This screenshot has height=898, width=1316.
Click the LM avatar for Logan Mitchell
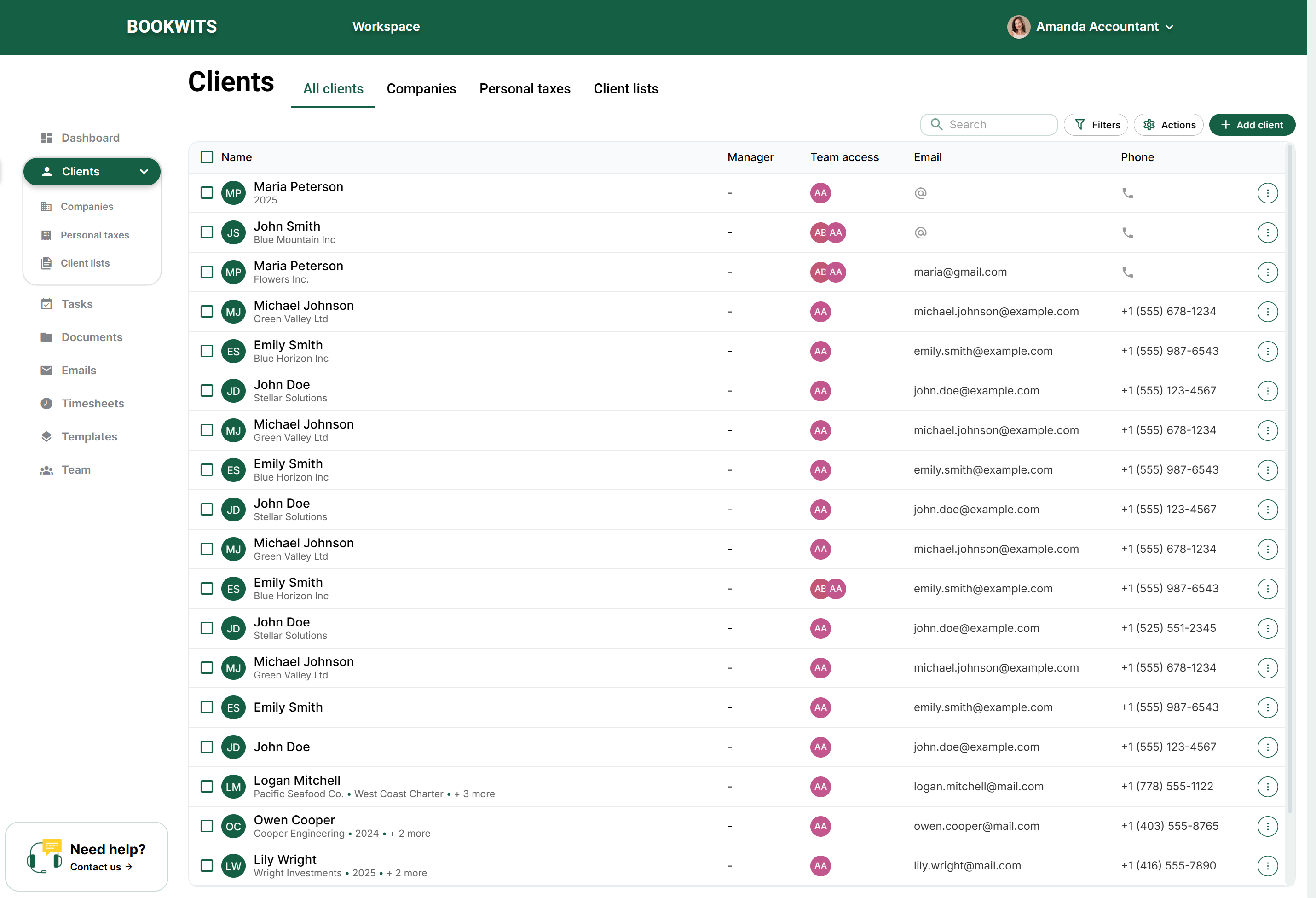tap(233, 787)
